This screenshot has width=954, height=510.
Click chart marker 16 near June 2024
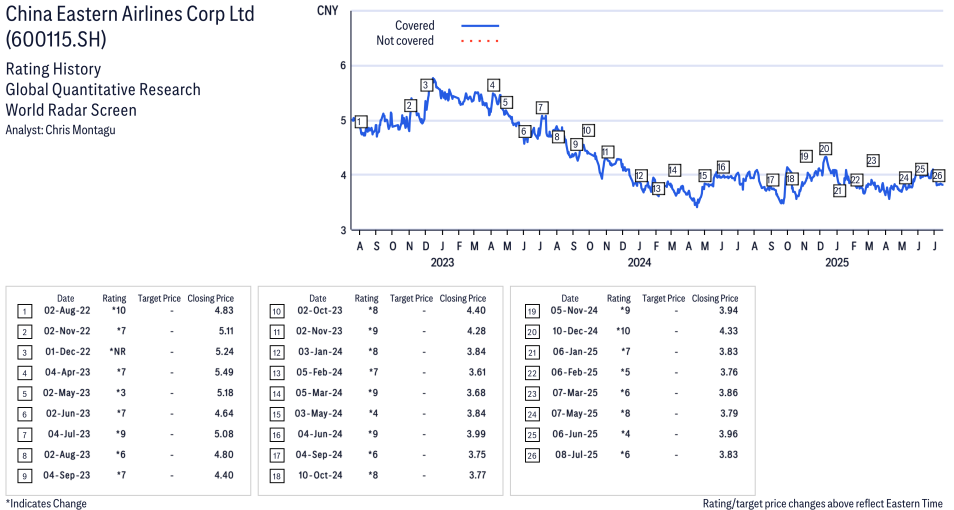point(722,167)
